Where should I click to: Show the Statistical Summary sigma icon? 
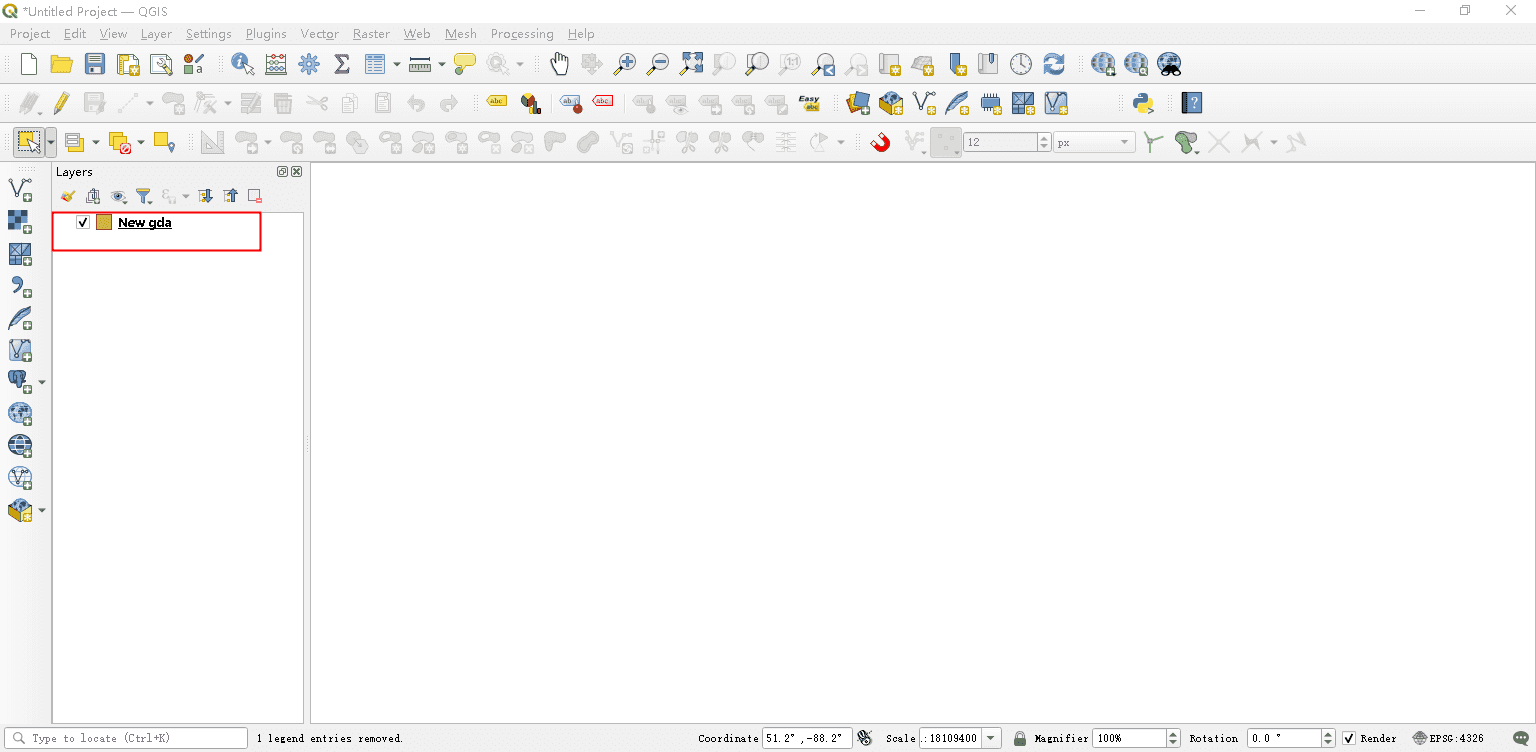pos(342,64)
